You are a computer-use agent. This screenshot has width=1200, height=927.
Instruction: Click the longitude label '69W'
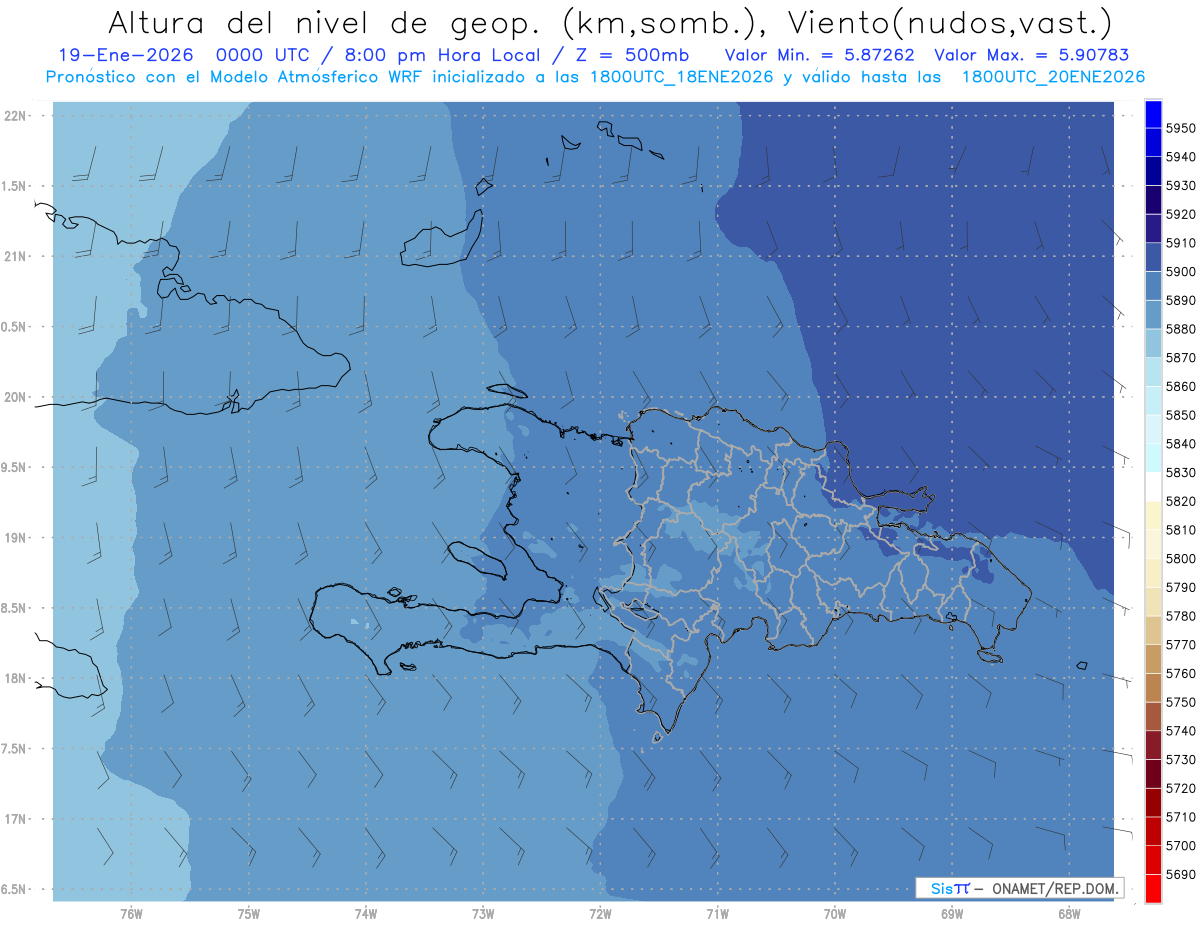click(x=952, y=914)
